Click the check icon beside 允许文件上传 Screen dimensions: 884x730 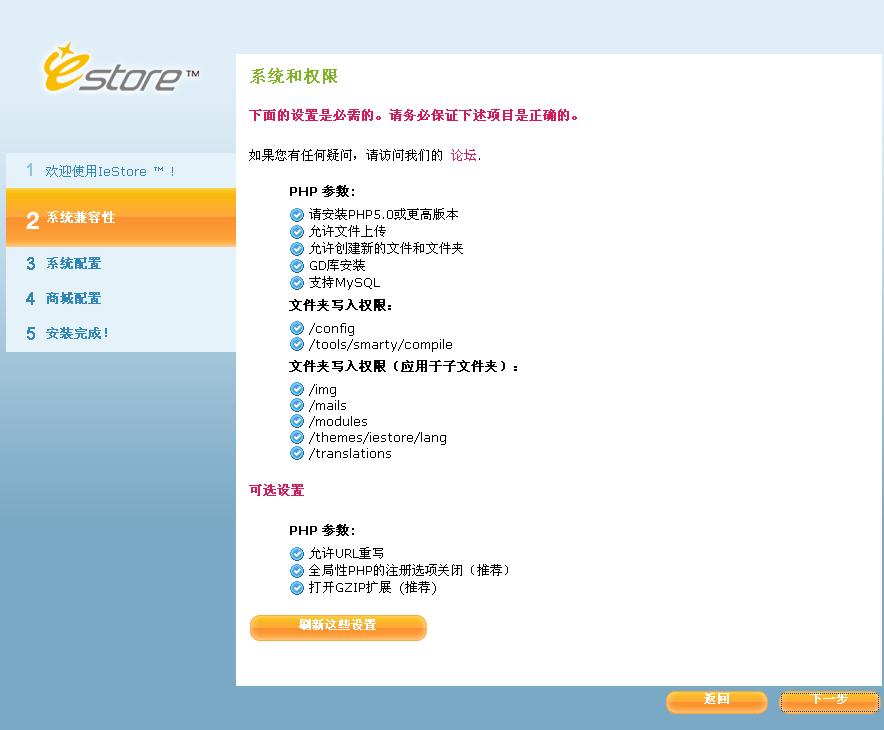(x=297, y=231)
